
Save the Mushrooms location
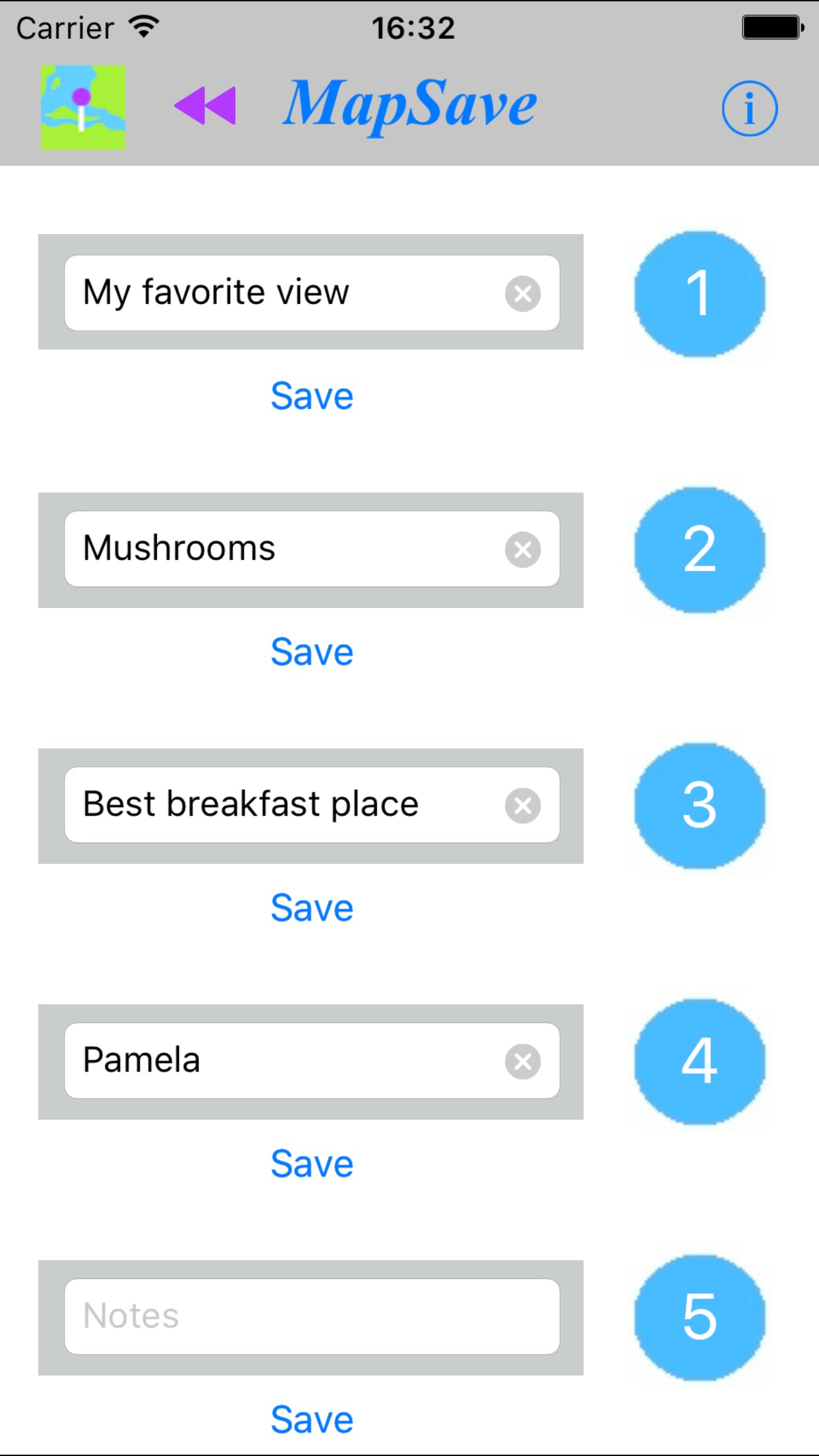click(x=312, y=652)
